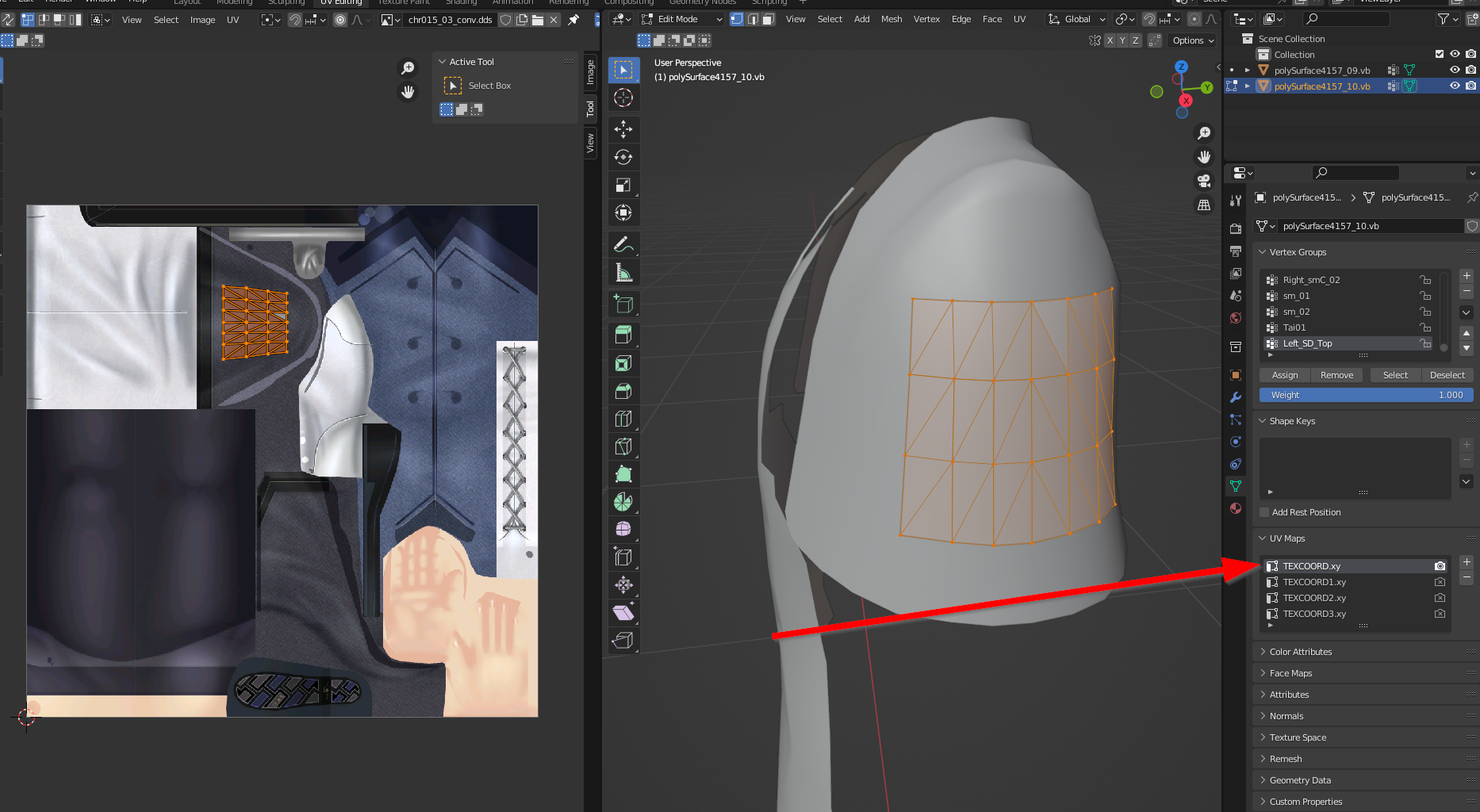Open the Modifiers wrench properties tab
The height and width of the screenshot is (812, 1480).
[1236, 397]
